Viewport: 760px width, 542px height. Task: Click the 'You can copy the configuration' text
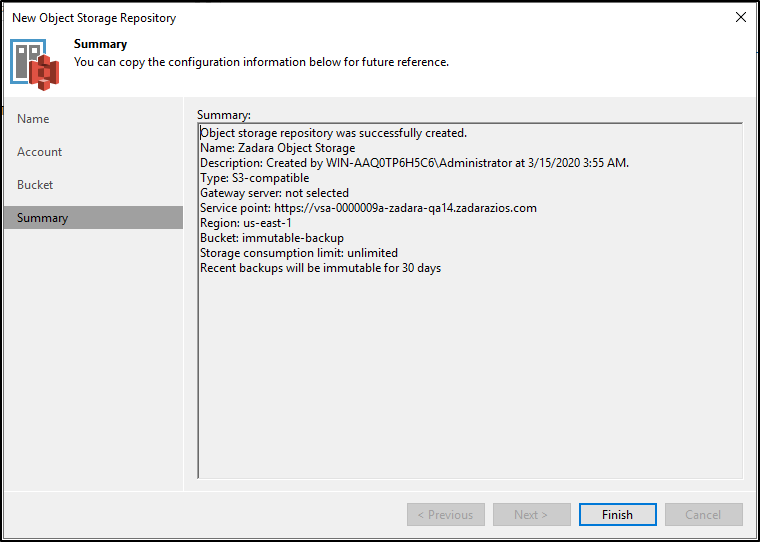[x=261, y=62]
